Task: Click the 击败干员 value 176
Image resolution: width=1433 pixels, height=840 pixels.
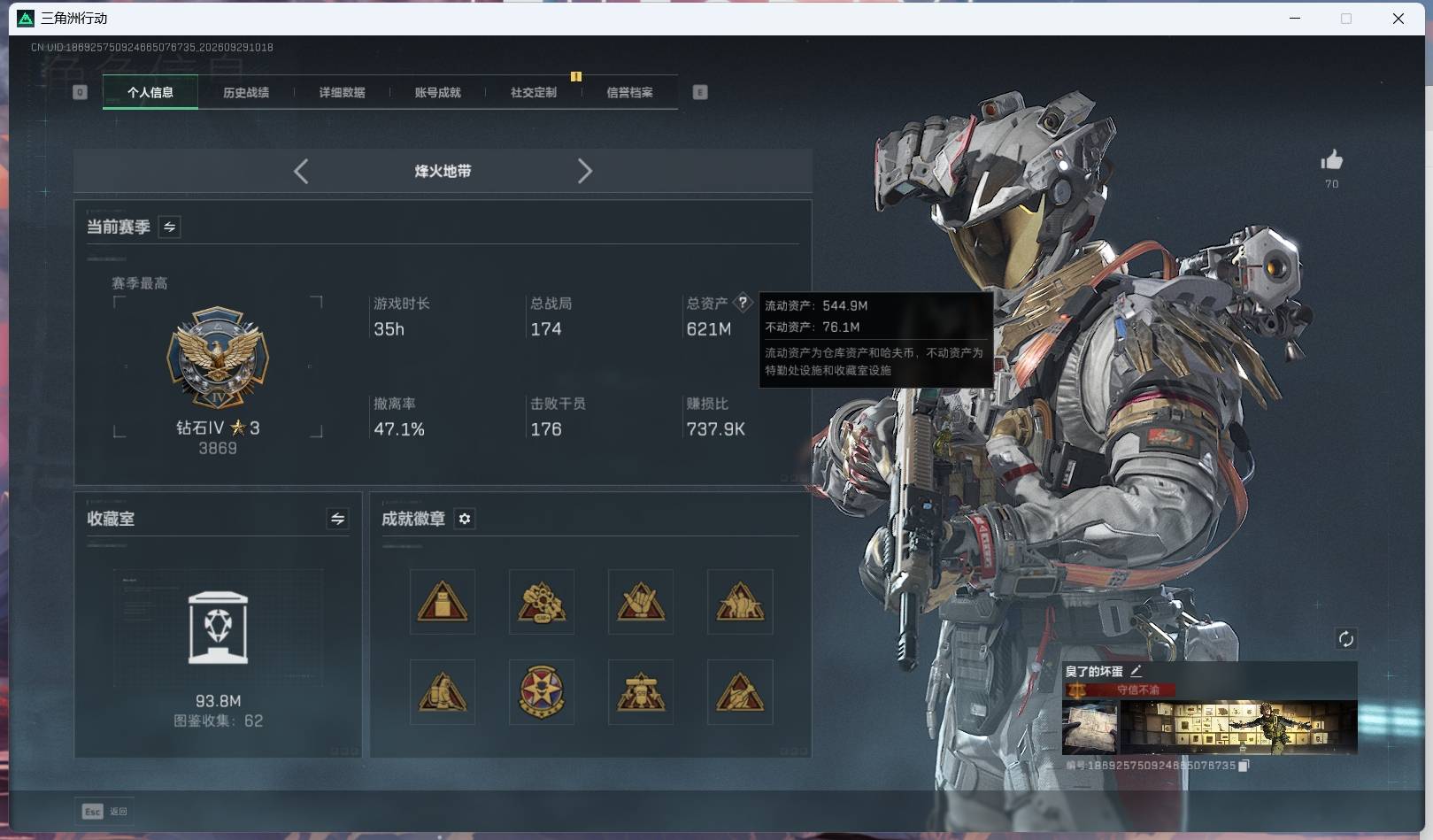Action: pos(546,429)
